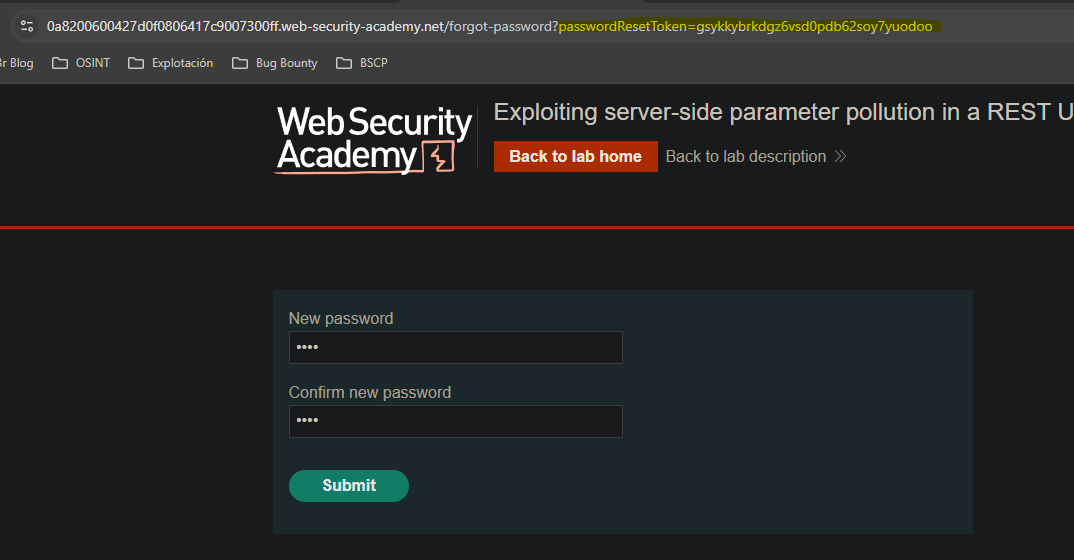Click the forgot-password path in the URL

(501, 26)
